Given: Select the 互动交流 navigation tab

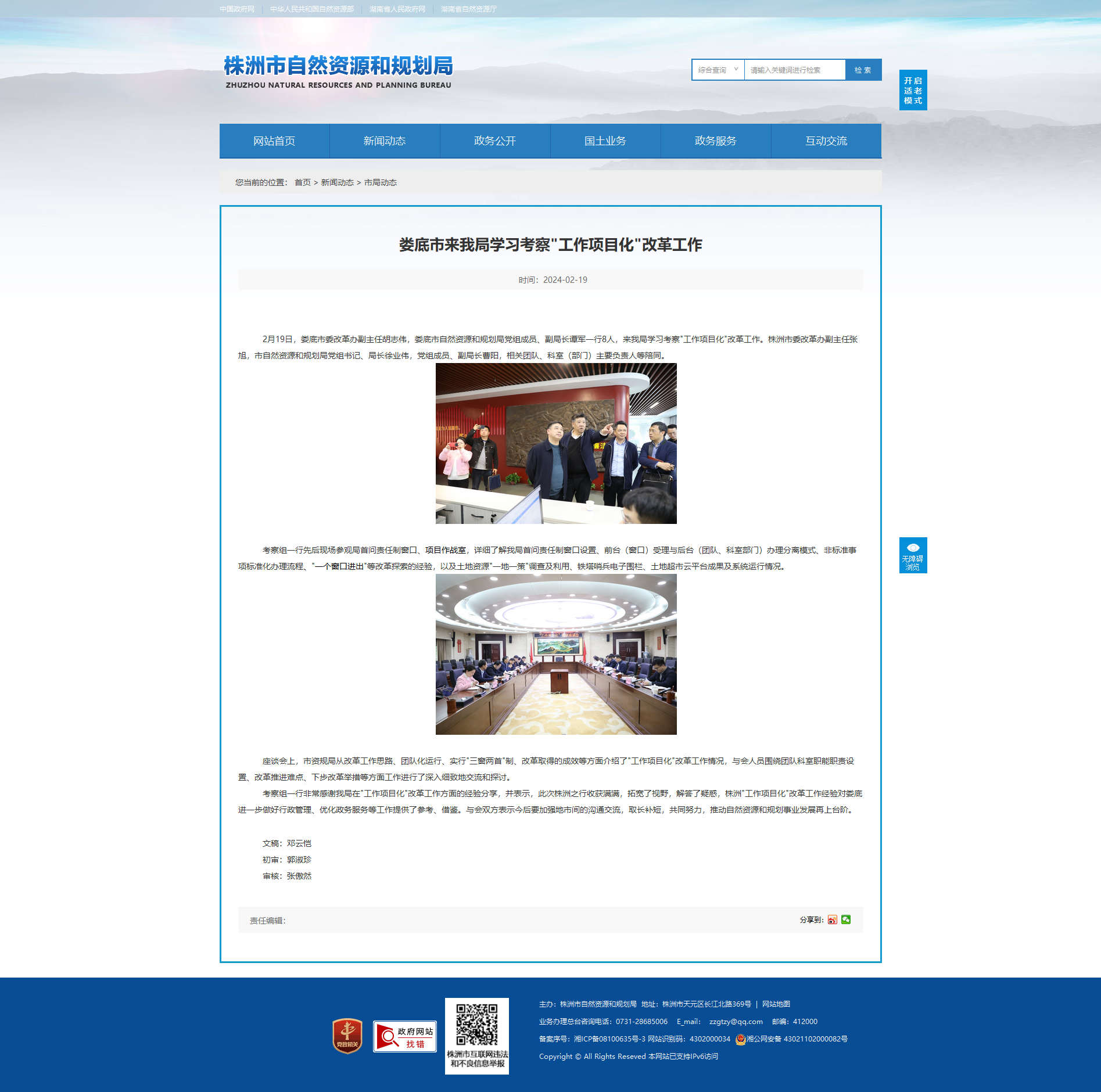Looking at the screenshot, I should [826, 141].
